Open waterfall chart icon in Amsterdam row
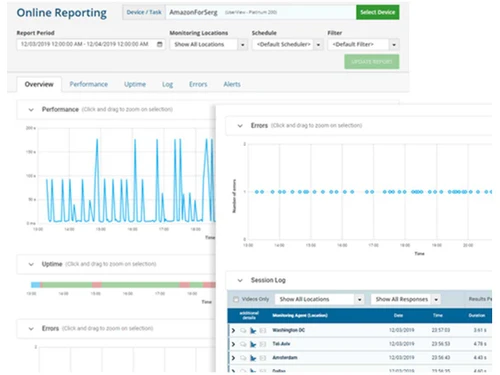Image resolution: width=500 pixels, height=375 pixels. click(x=253, y=358)
